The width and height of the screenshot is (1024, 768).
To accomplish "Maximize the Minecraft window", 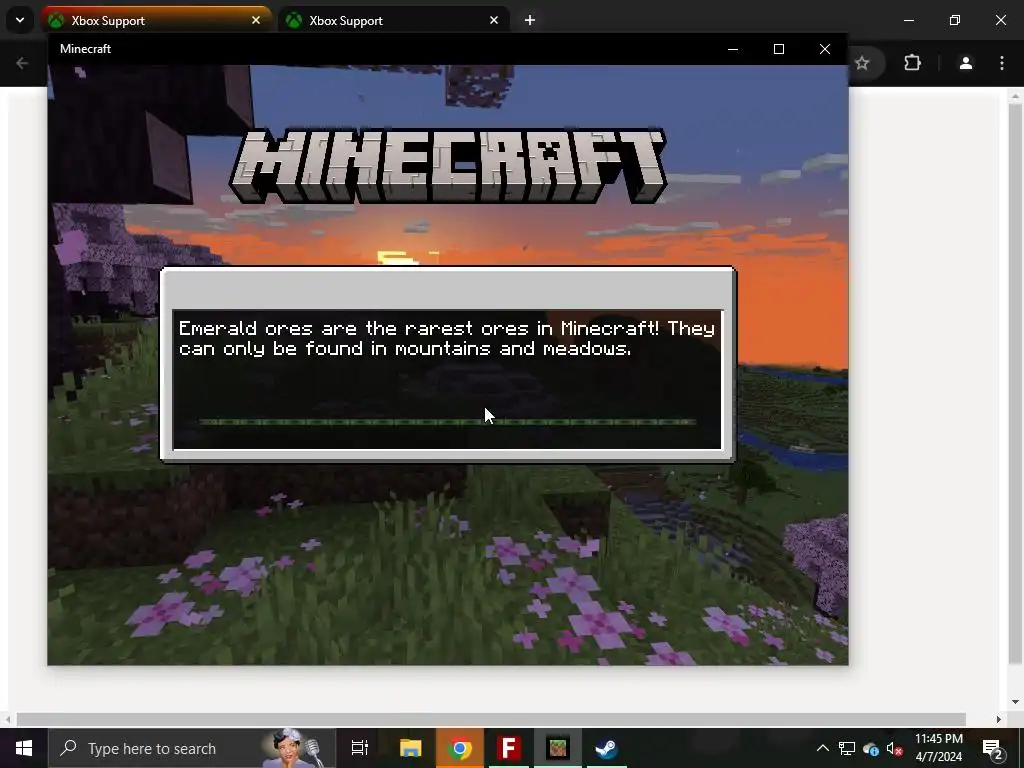I will 778,49.
